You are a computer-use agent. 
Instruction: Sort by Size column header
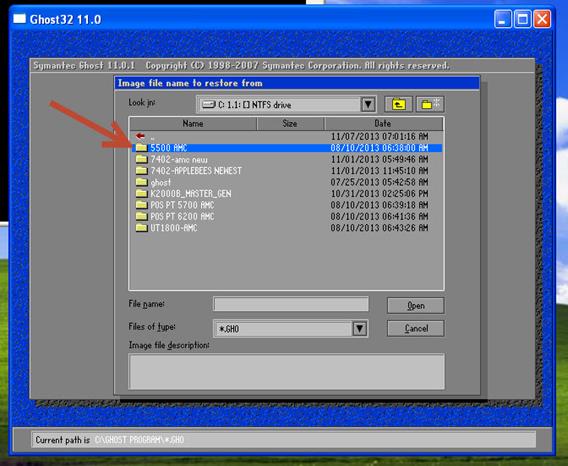[290, 124]
